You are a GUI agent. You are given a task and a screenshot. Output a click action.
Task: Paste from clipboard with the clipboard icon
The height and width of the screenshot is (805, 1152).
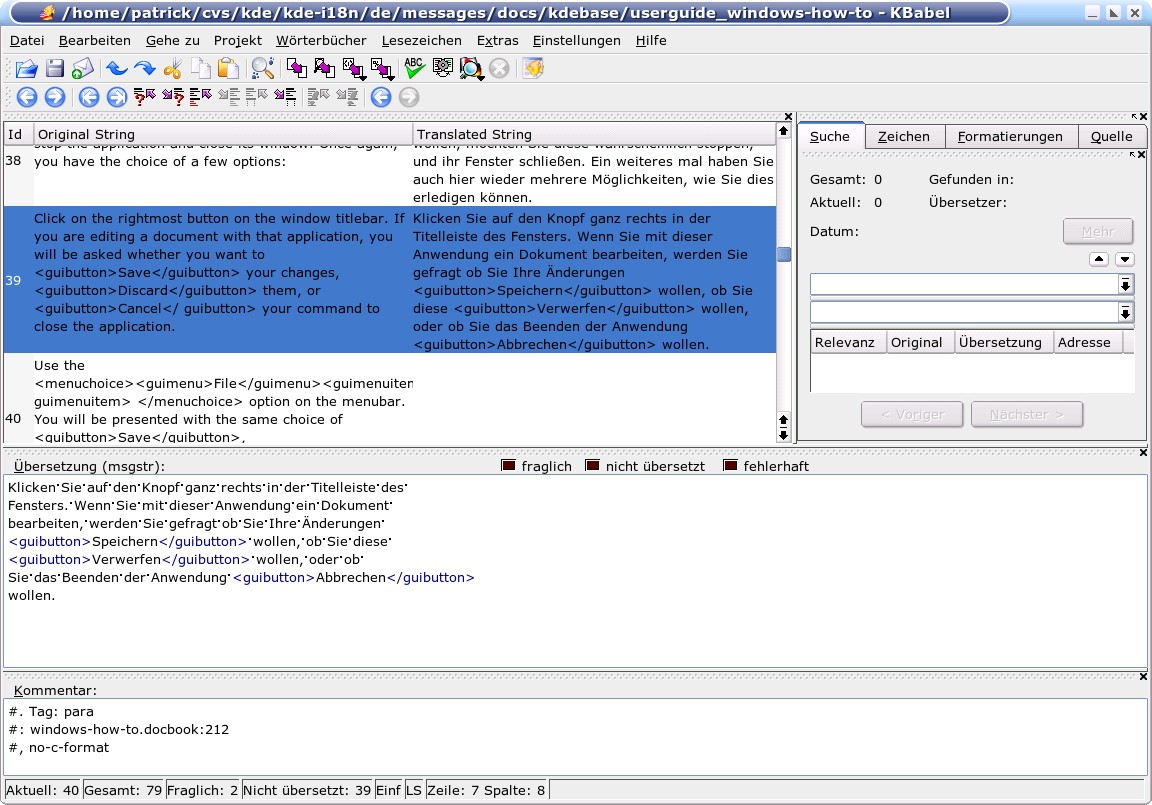coord(228,69)
